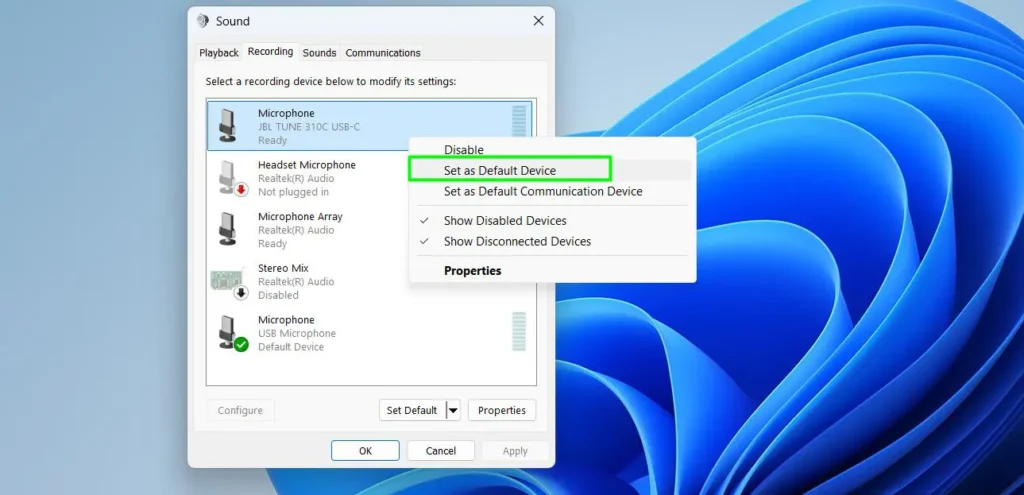Image resolution: width=1024 pixels, height=495 pixels.
Task: Toggle Show Disabled Devices in context menu
Action: pos(505,221)
